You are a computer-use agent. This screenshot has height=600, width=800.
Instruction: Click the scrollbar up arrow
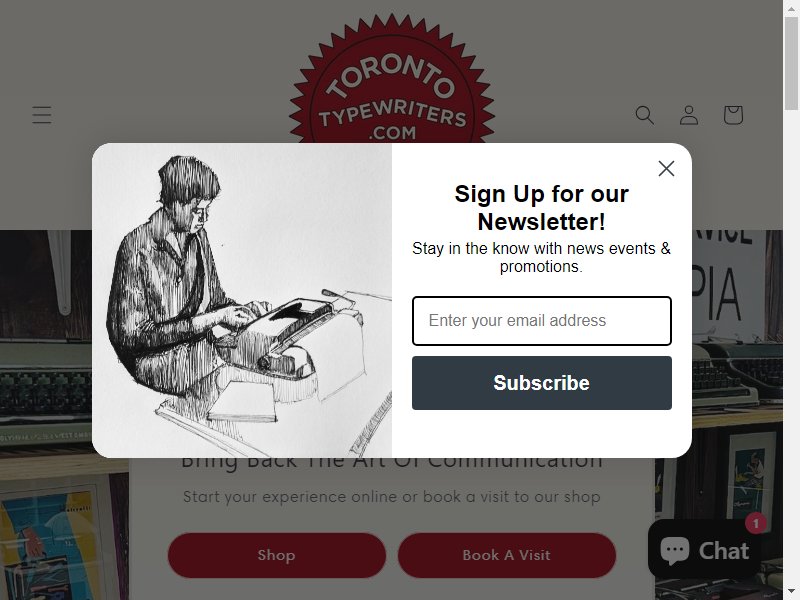click(791, 7)
